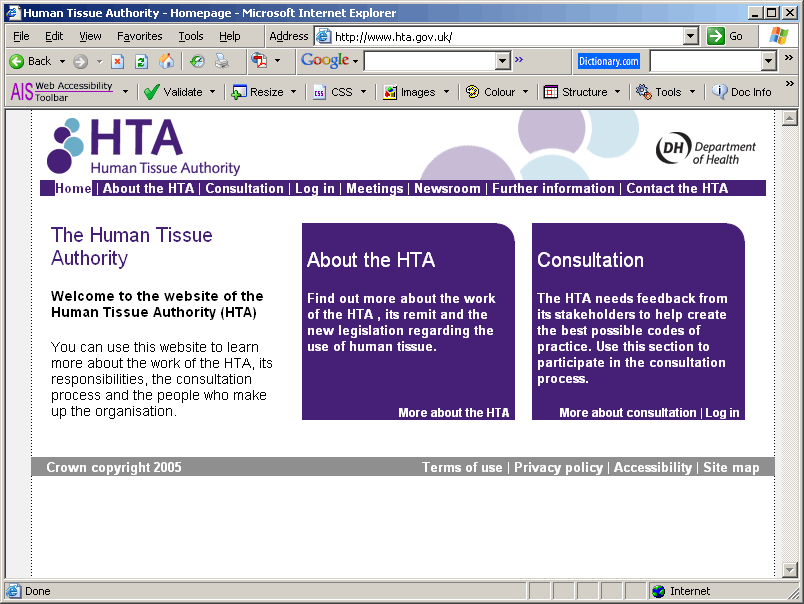Click the Internet zone globe icon
The image size is (804, 604).
[658, 591]
